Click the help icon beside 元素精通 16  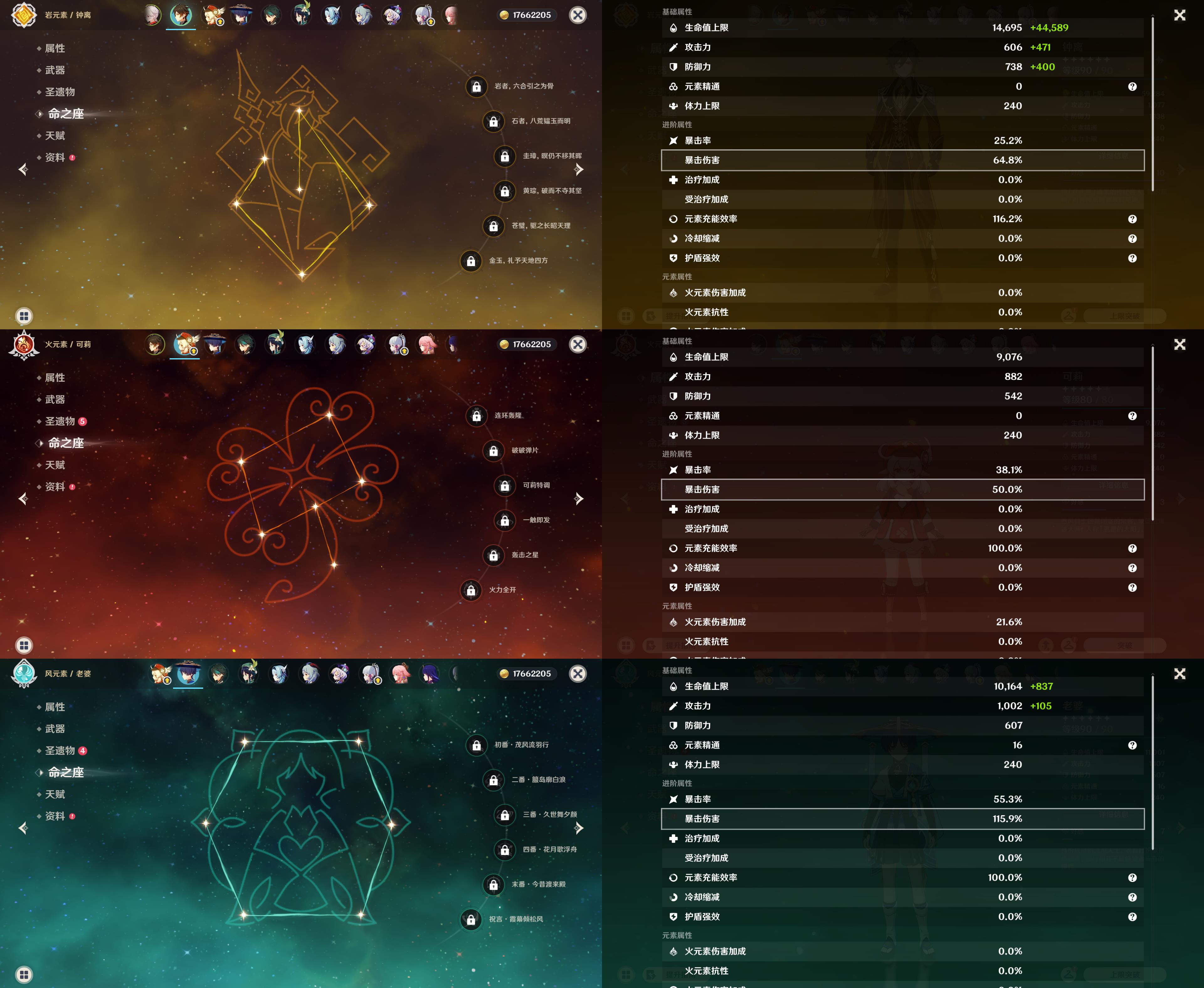[x=1132, y=746]
